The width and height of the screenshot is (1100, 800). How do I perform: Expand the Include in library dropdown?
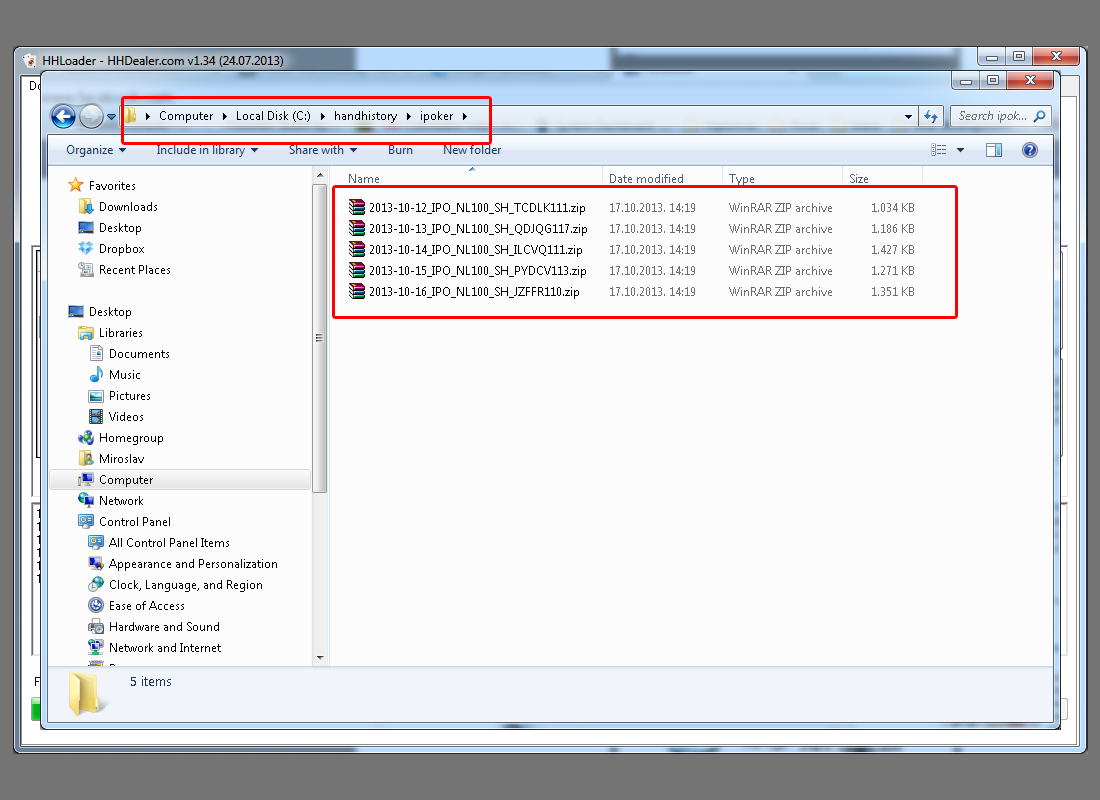(x=207, y=150)
